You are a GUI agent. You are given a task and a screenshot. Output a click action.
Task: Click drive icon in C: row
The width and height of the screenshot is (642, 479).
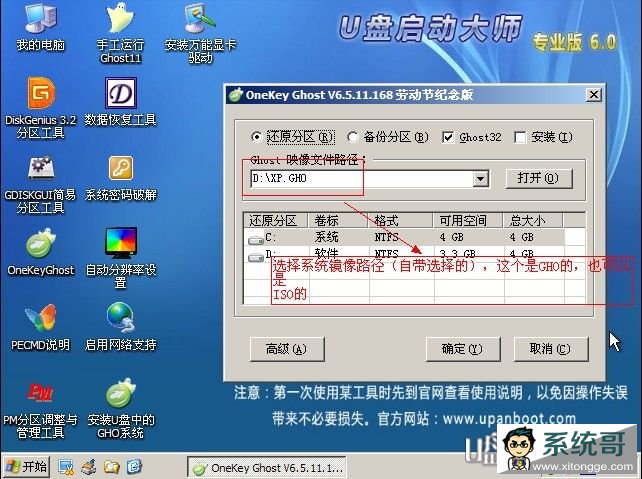pyautogui.click(x=255, y=240)
